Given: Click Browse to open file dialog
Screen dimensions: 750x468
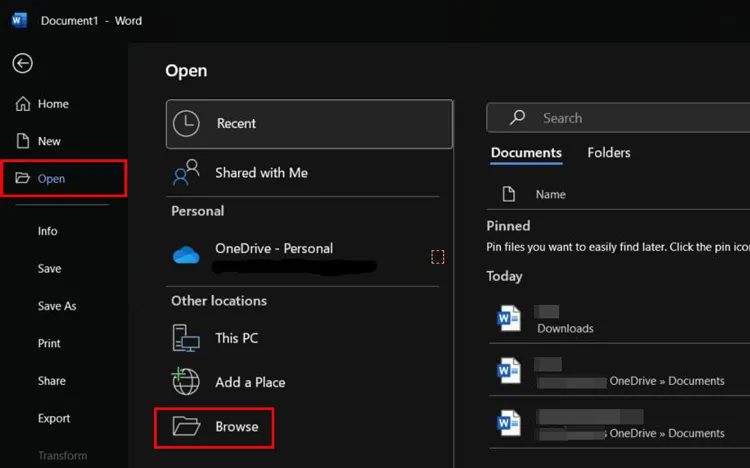Looking at the screenshot, I should click(x=214, y=427).
